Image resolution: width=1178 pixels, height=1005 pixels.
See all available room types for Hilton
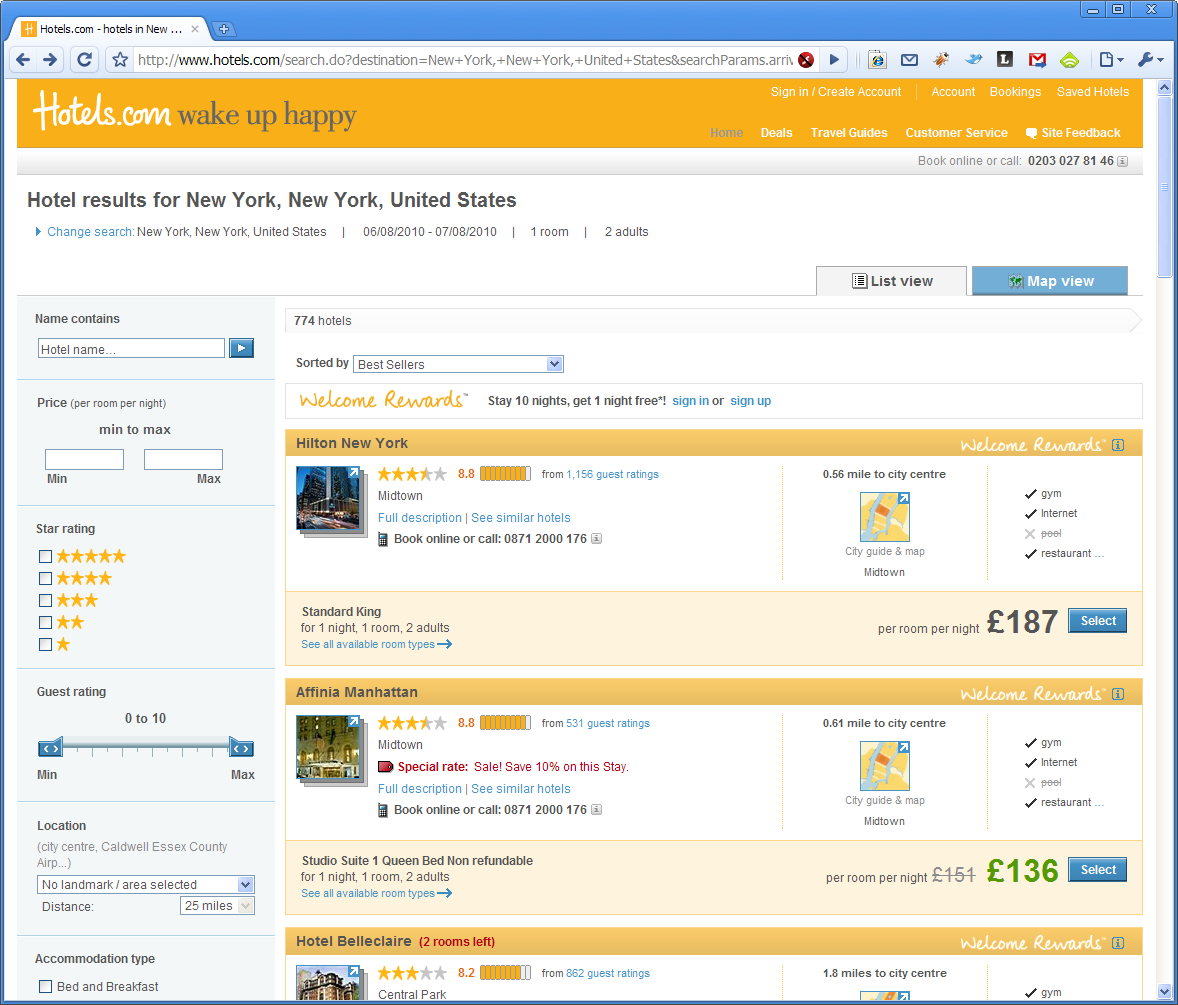coord(376,644)
